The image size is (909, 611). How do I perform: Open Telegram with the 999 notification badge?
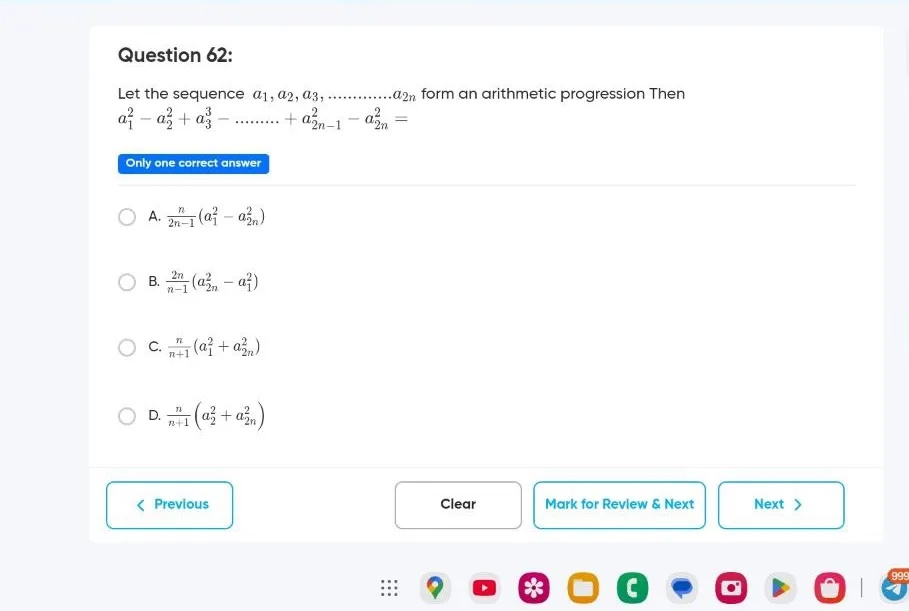pyautogui.click(x=895, y=588)
